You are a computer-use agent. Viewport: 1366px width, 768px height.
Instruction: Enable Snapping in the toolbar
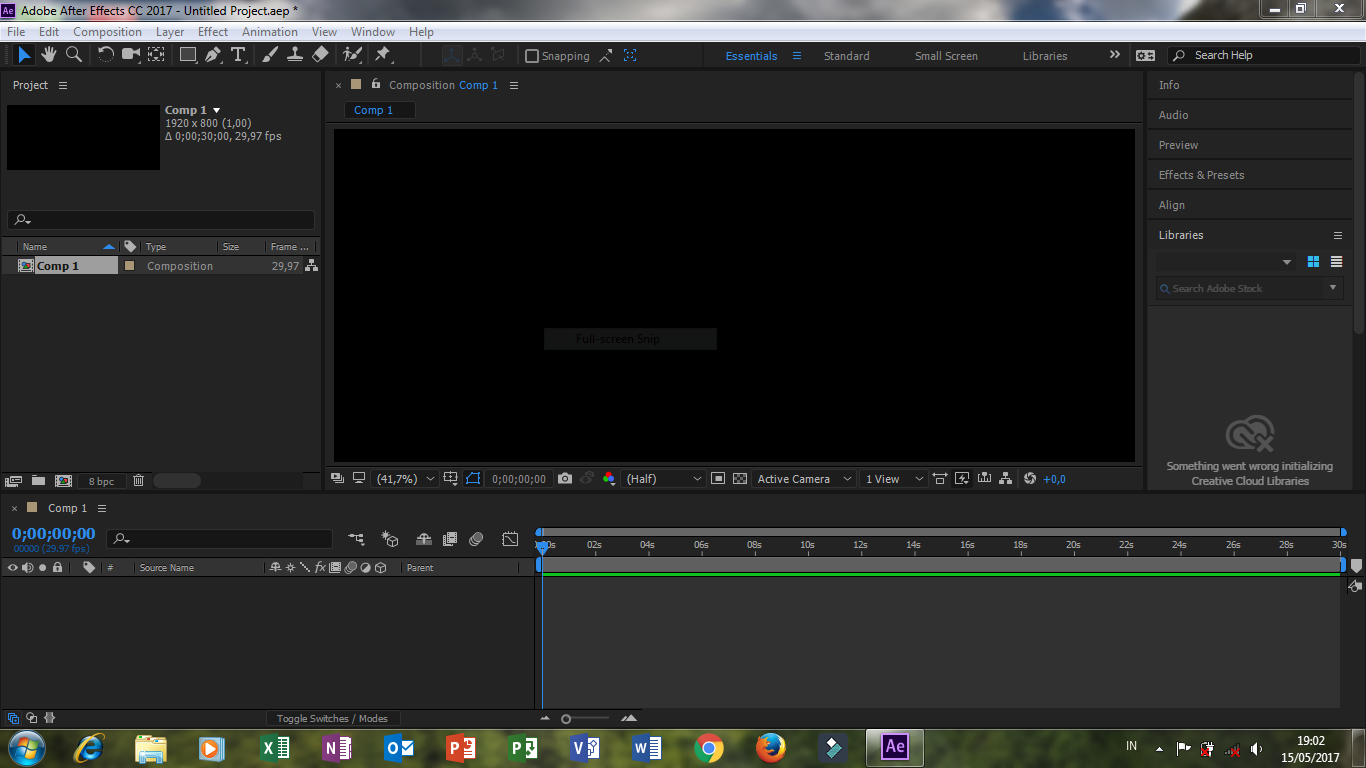pos(532,55)
